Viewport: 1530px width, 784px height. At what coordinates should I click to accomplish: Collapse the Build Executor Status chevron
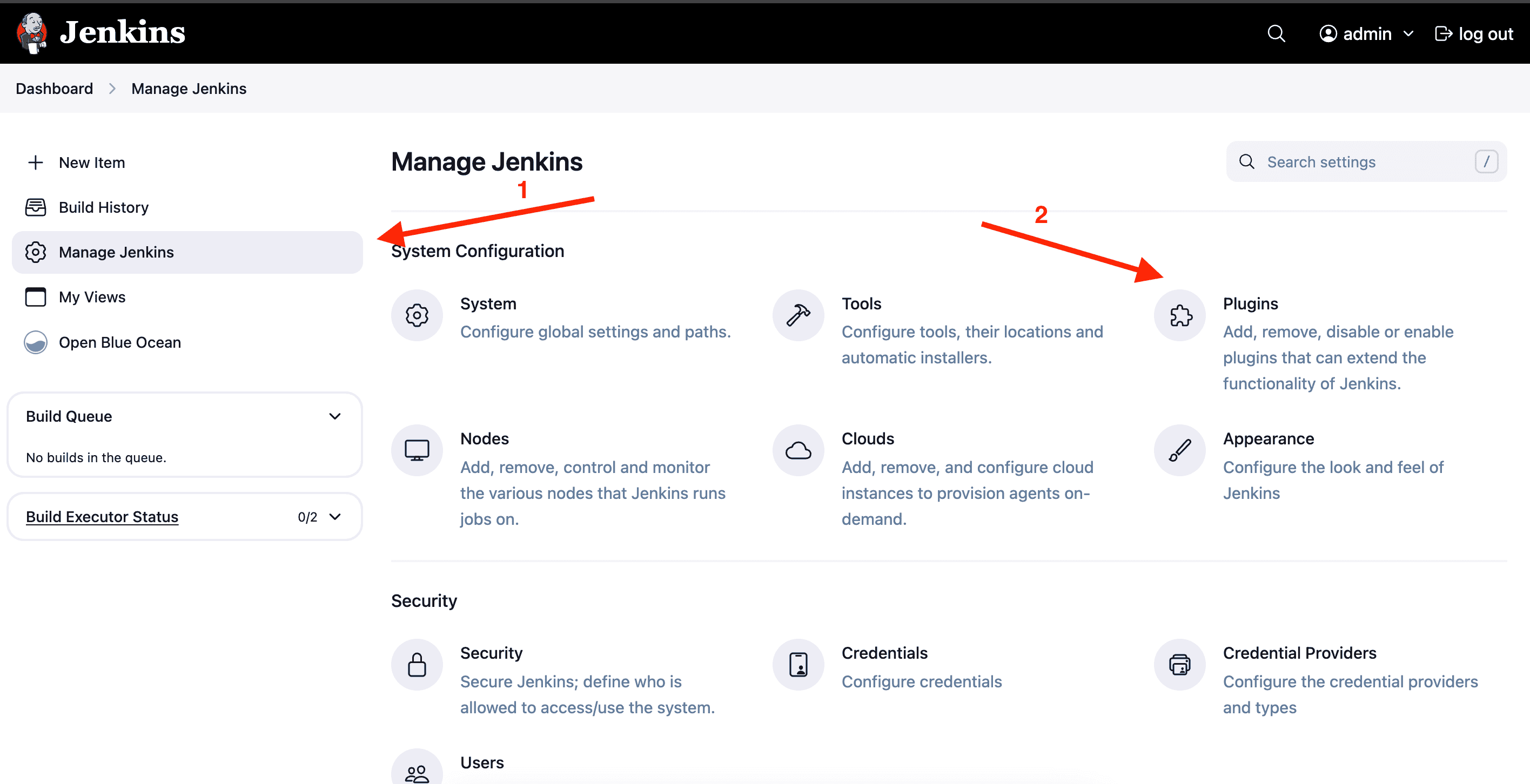point(335,516)
